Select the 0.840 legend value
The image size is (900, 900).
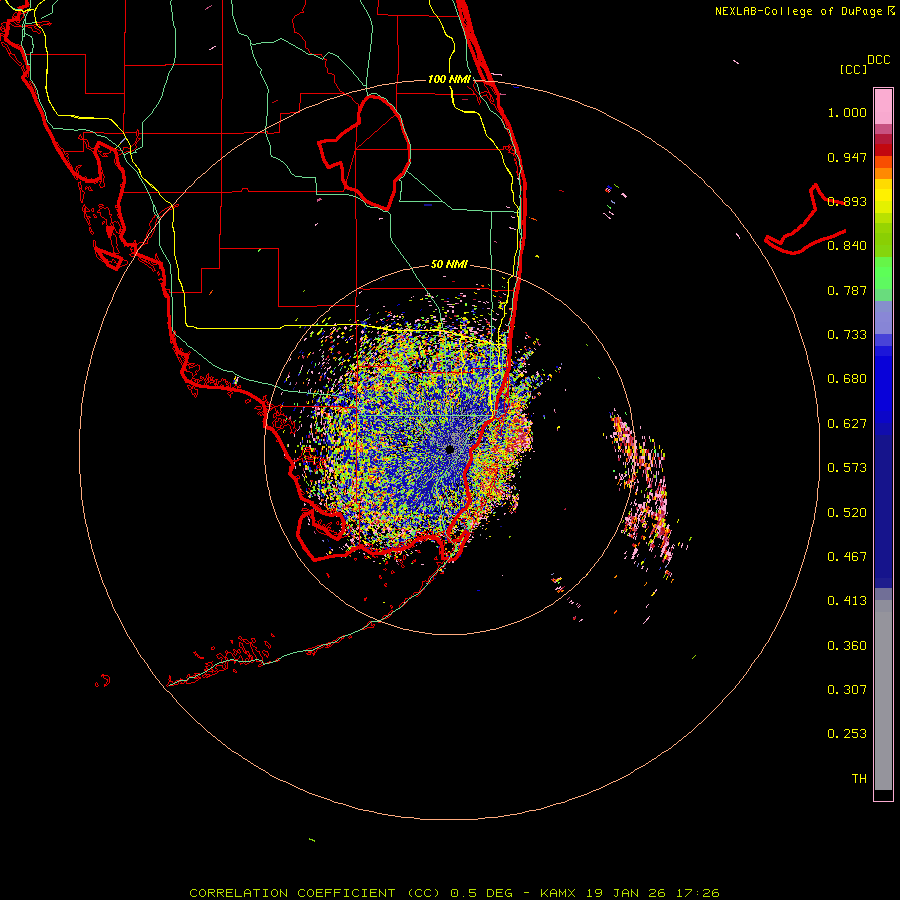point(847,246)
